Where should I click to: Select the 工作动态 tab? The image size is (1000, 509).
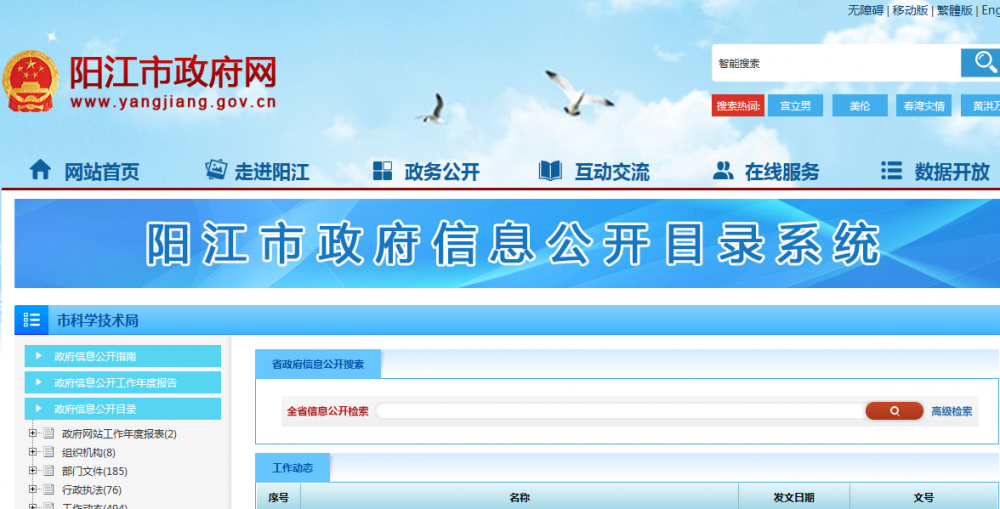pos(293,468)
